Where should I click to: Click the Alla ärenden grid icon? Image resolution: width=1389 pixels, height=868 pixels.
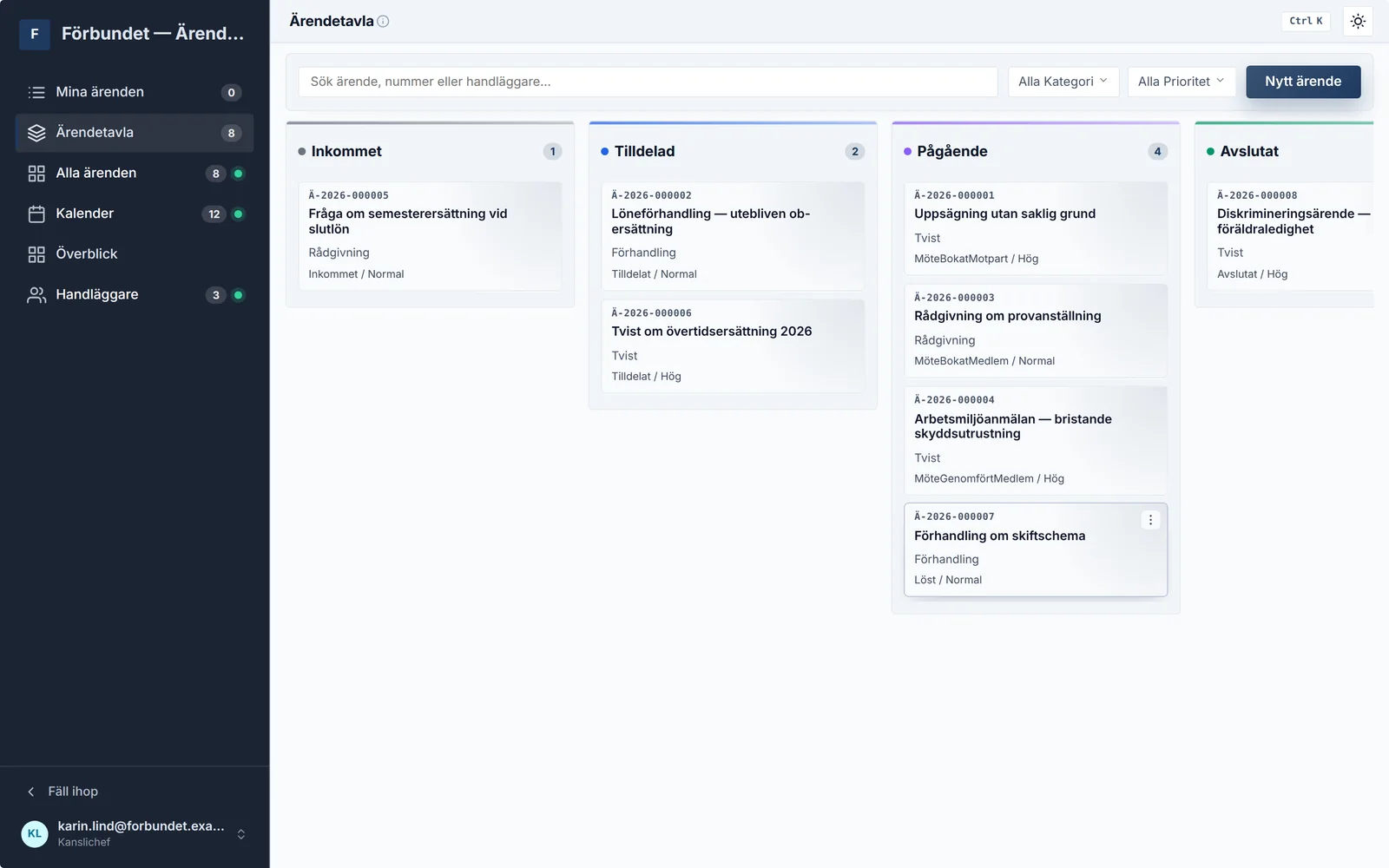(36, 174)
